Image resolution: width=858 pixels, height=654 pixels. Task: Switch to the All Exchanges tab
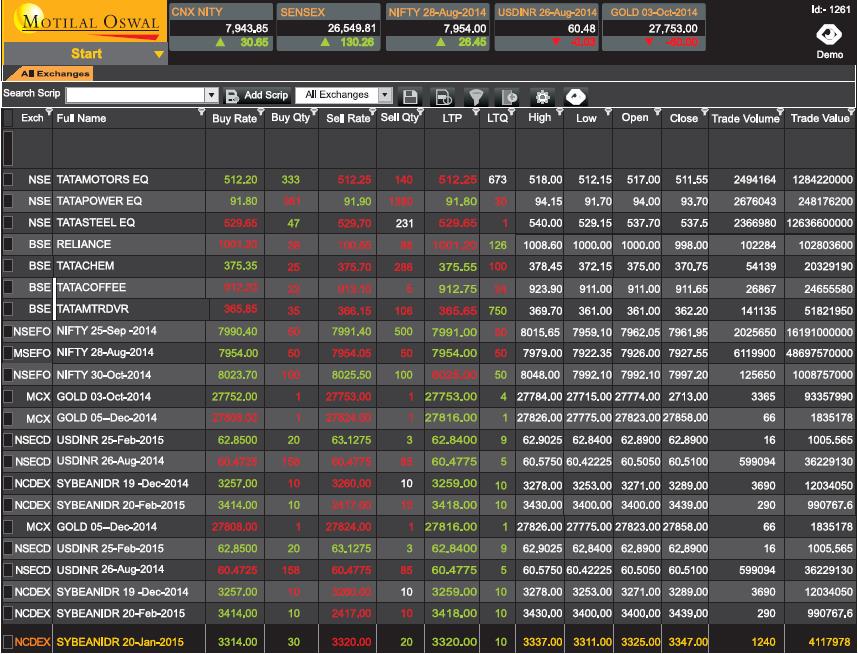[50, 73]
